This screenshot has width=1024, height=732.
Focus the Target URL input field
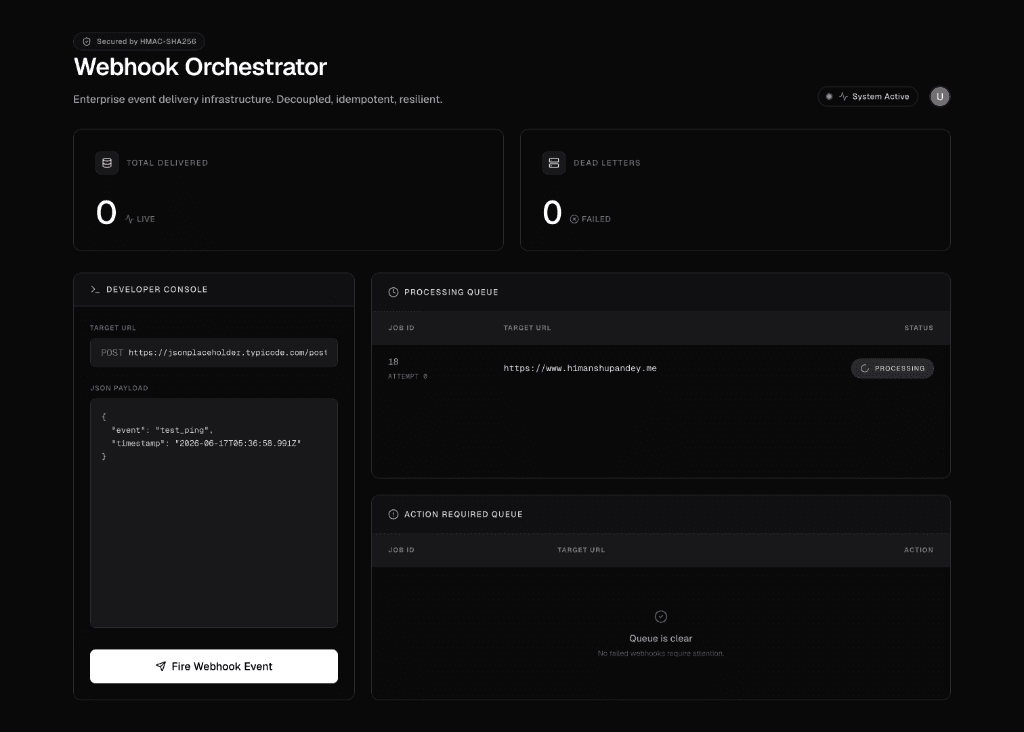coord(214,353)
